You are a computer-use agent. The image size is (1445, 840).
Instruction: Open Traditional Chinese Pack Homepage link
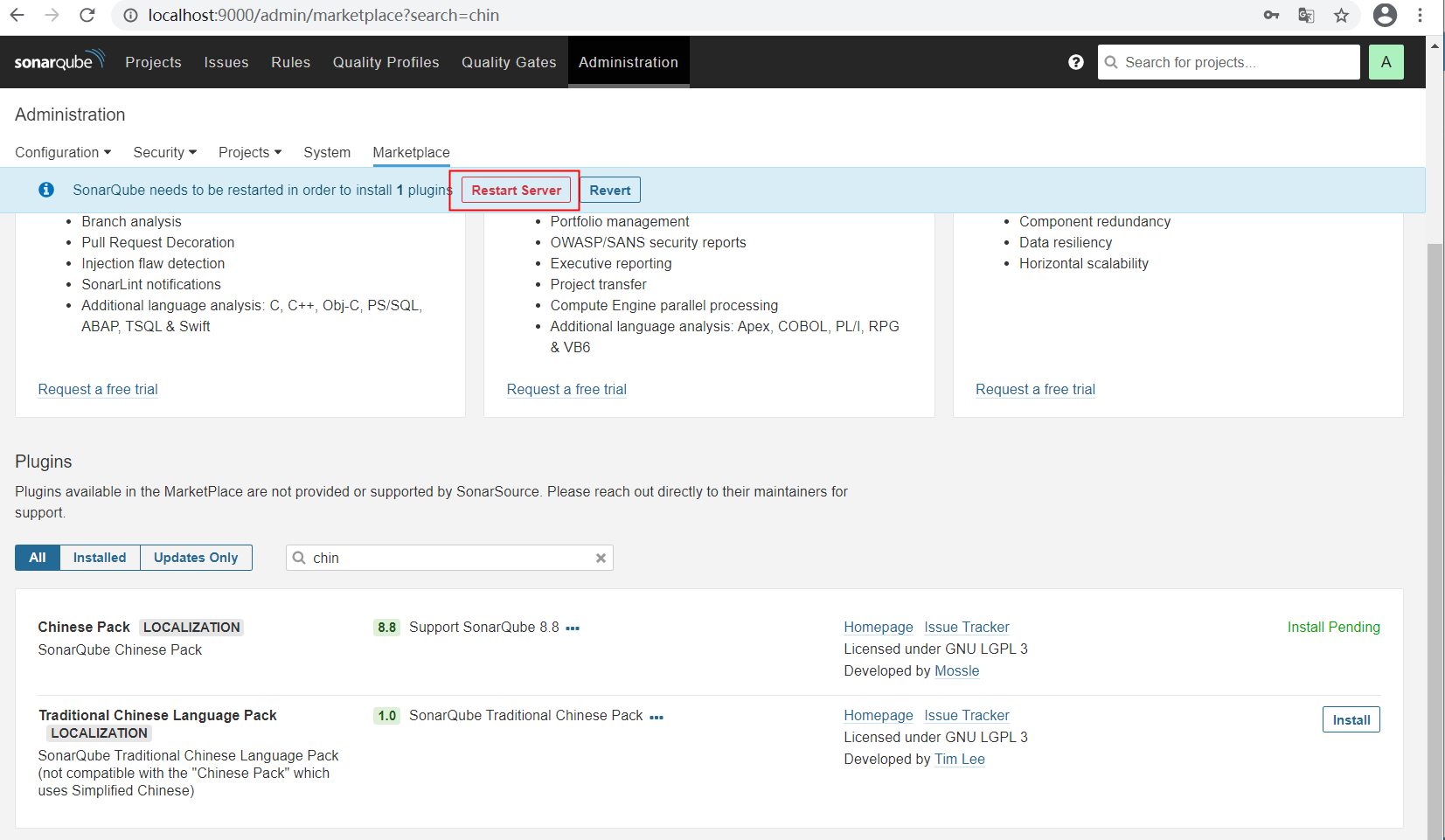coord(879,715)
